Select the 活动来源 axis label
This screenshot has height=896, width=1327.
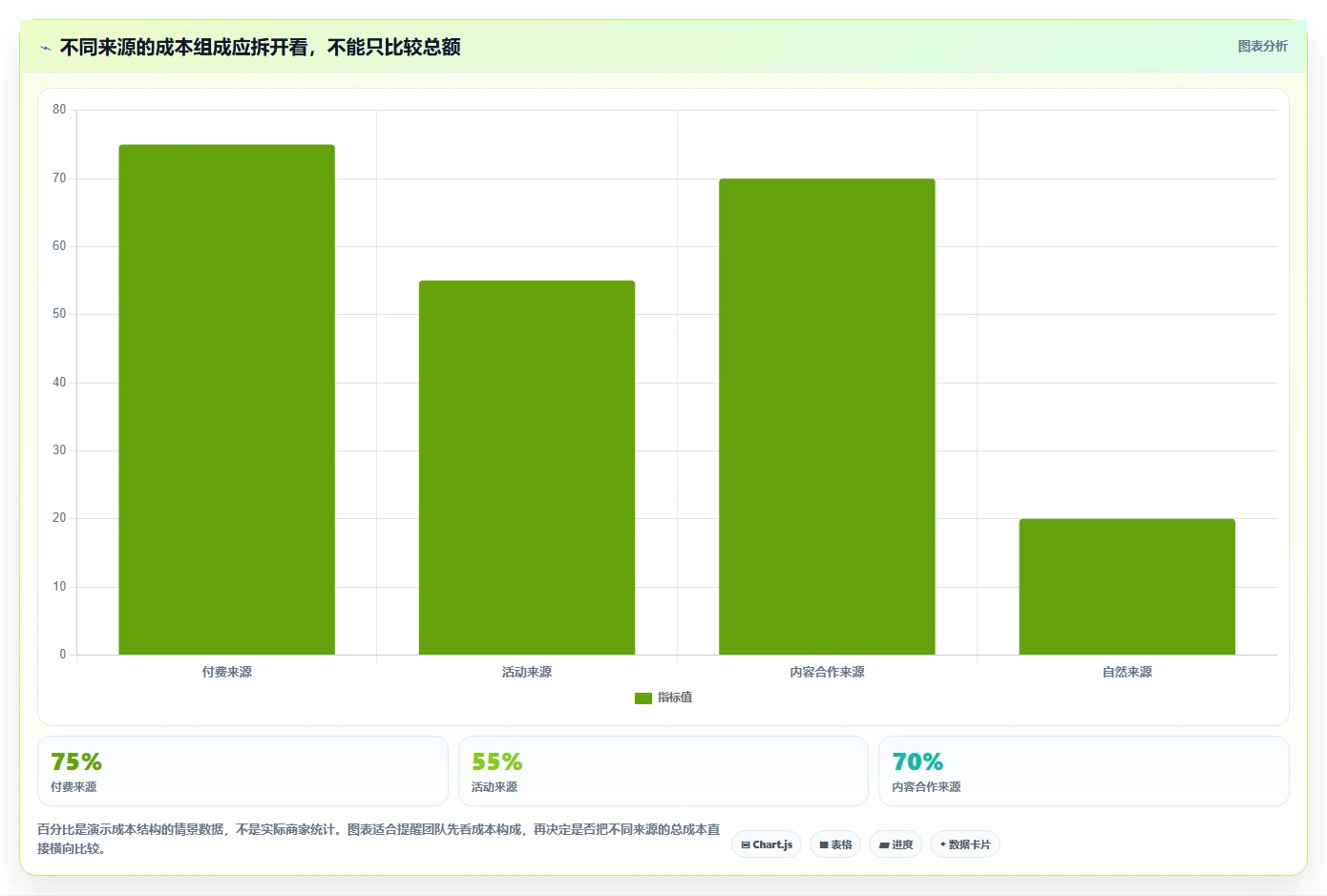pos(527,672)
